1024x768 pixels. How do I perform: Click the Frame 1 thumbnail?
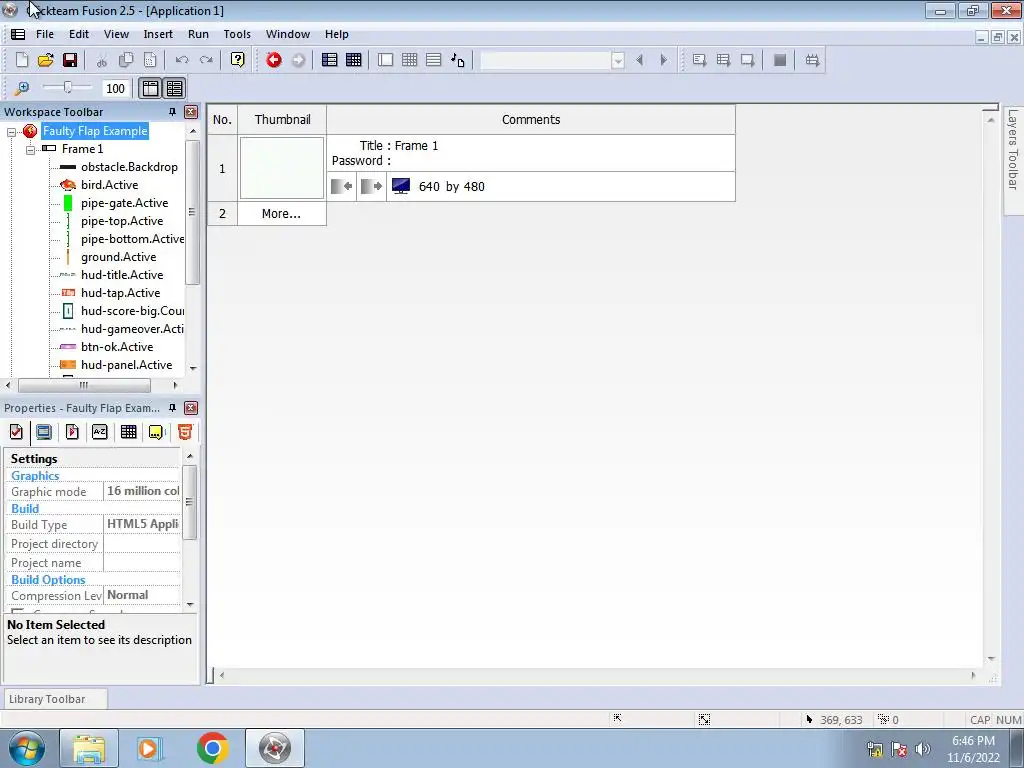click(282, 168)
